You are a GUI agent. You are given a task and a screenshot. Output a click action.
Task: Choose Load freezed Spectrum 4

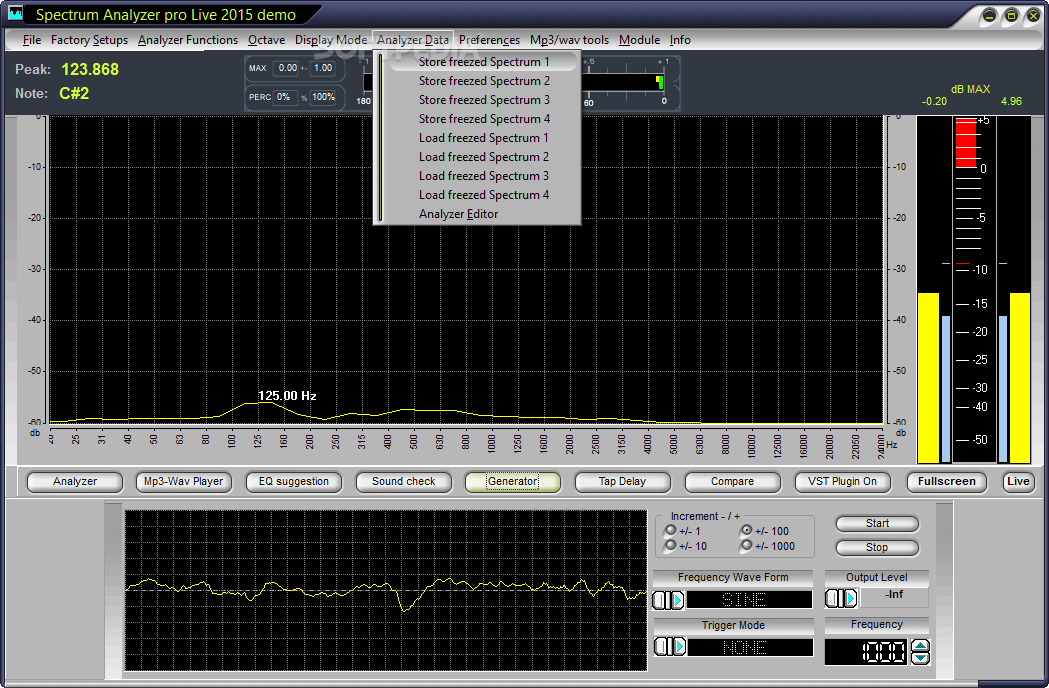(x=483, y=195)
